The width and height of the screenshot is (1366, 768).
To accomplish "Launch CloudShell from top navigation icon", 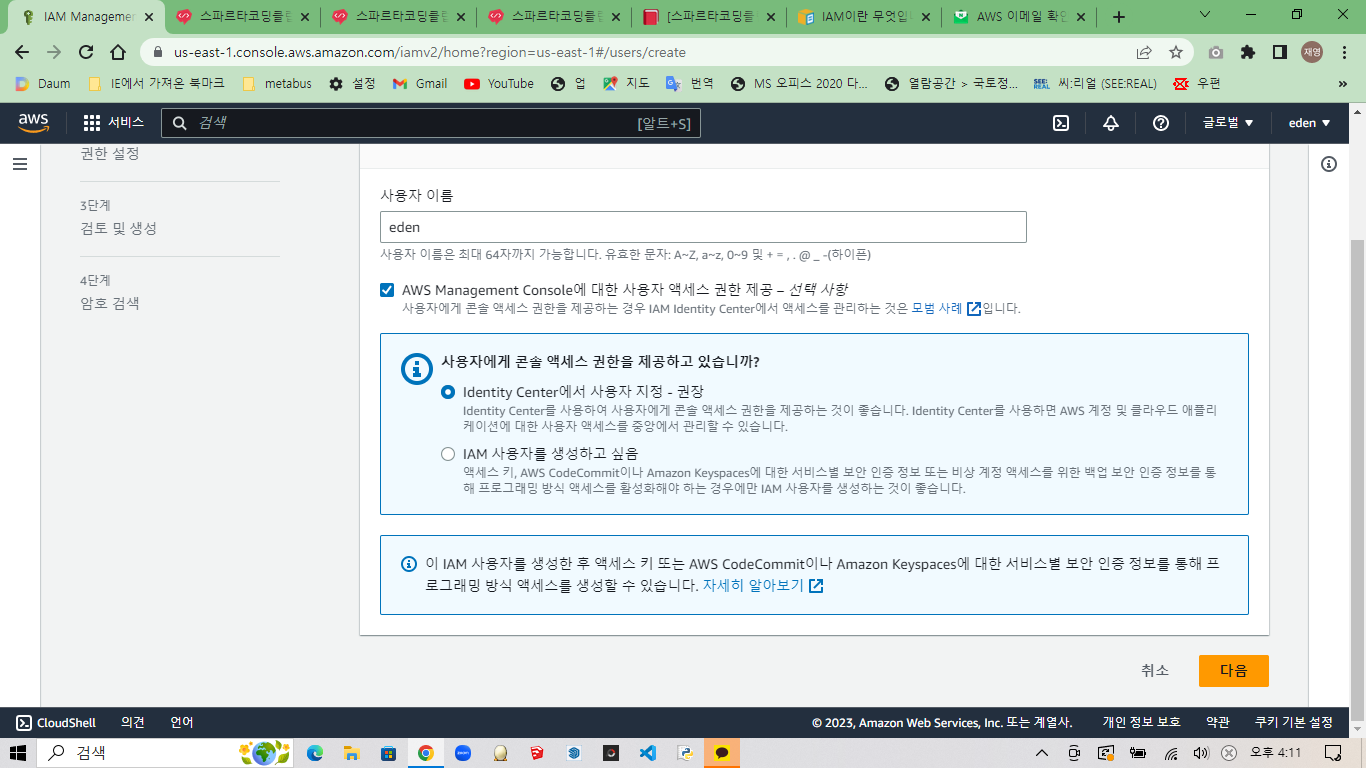I will [x=1061, y=123].
